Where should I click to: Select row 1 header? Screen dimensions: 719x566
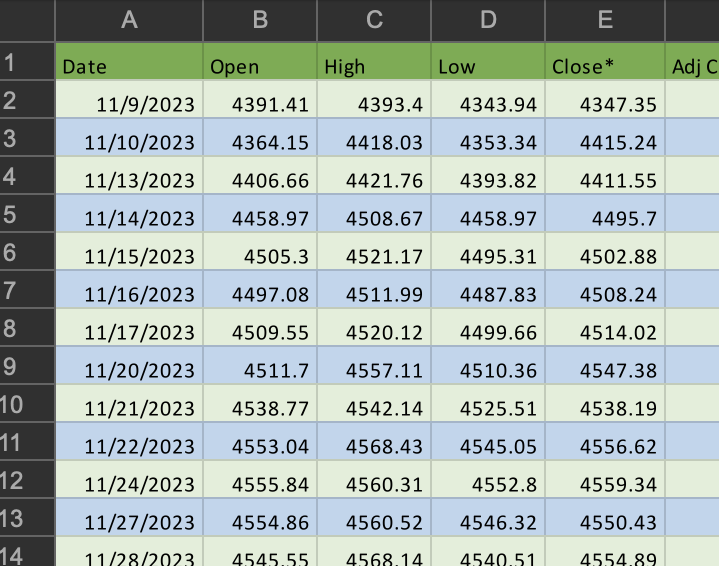click(27, 61)
